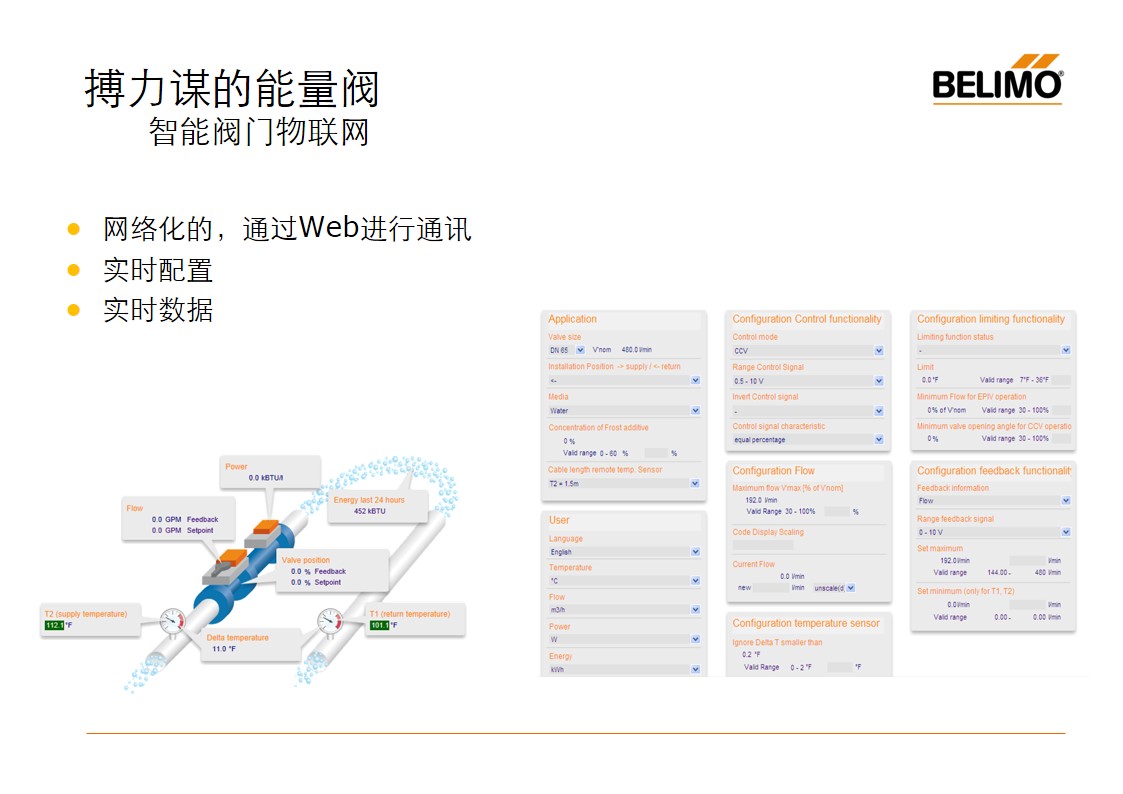Click the Minimum Flow for EPIV input field
Screen dimensions: 1123x794
(1061, 410)
